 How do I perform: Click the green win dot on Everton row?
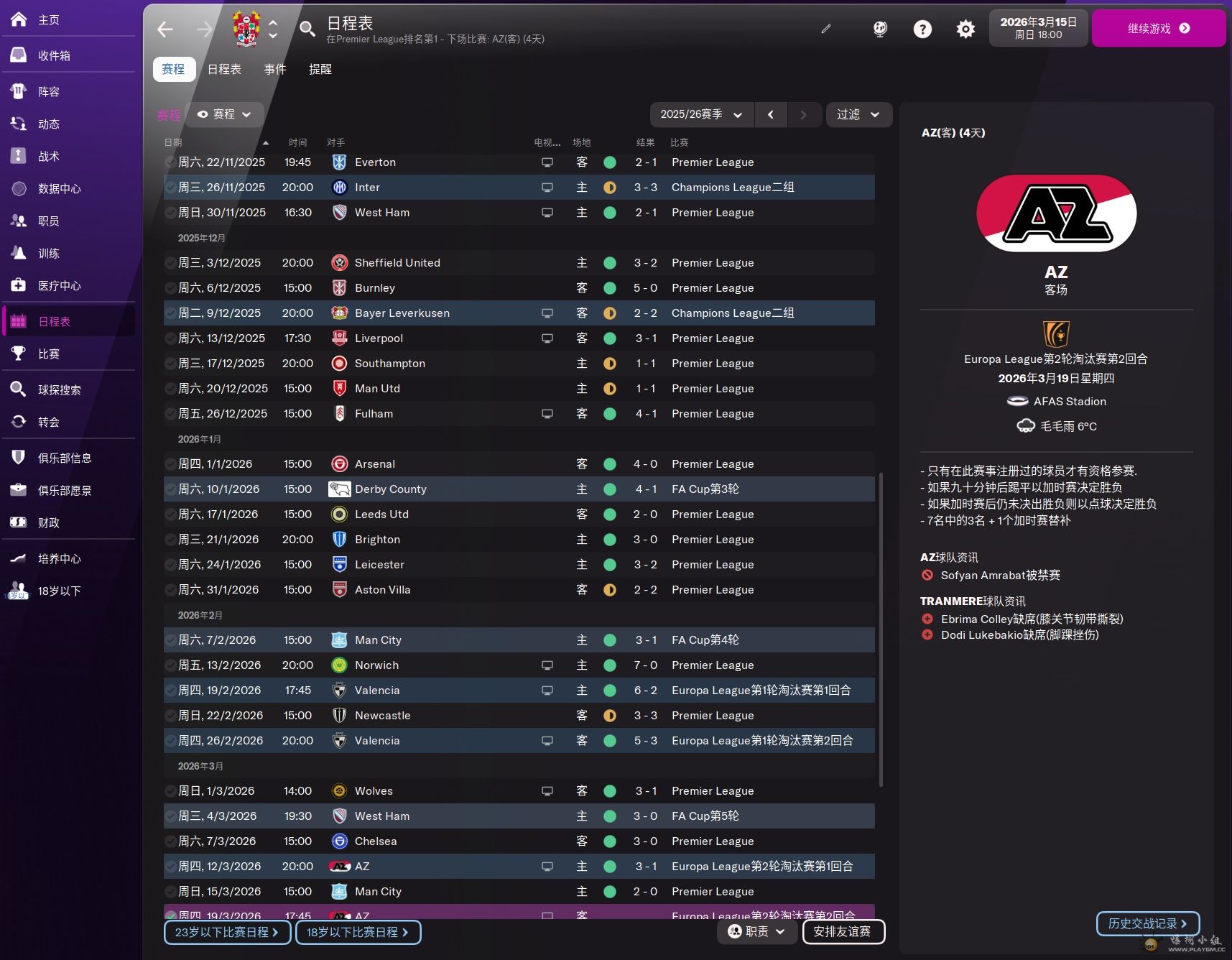(610, 162)
